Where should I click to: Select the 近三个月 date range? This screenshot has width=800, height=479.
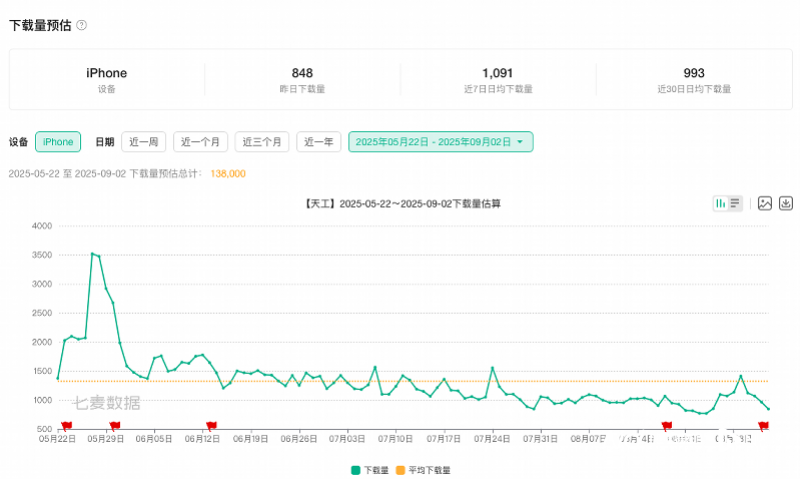262,142
